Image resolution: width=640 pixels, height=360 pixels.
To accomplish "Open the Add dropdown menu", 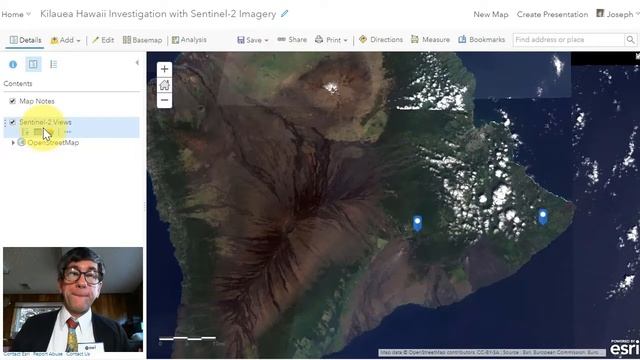I will [x=65, y=40].
